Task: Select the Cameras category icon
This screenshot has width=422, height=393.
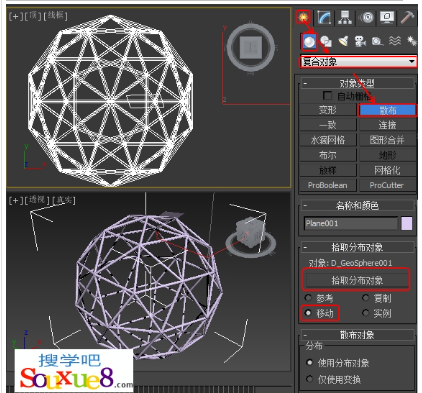Action: pos(360,42)
